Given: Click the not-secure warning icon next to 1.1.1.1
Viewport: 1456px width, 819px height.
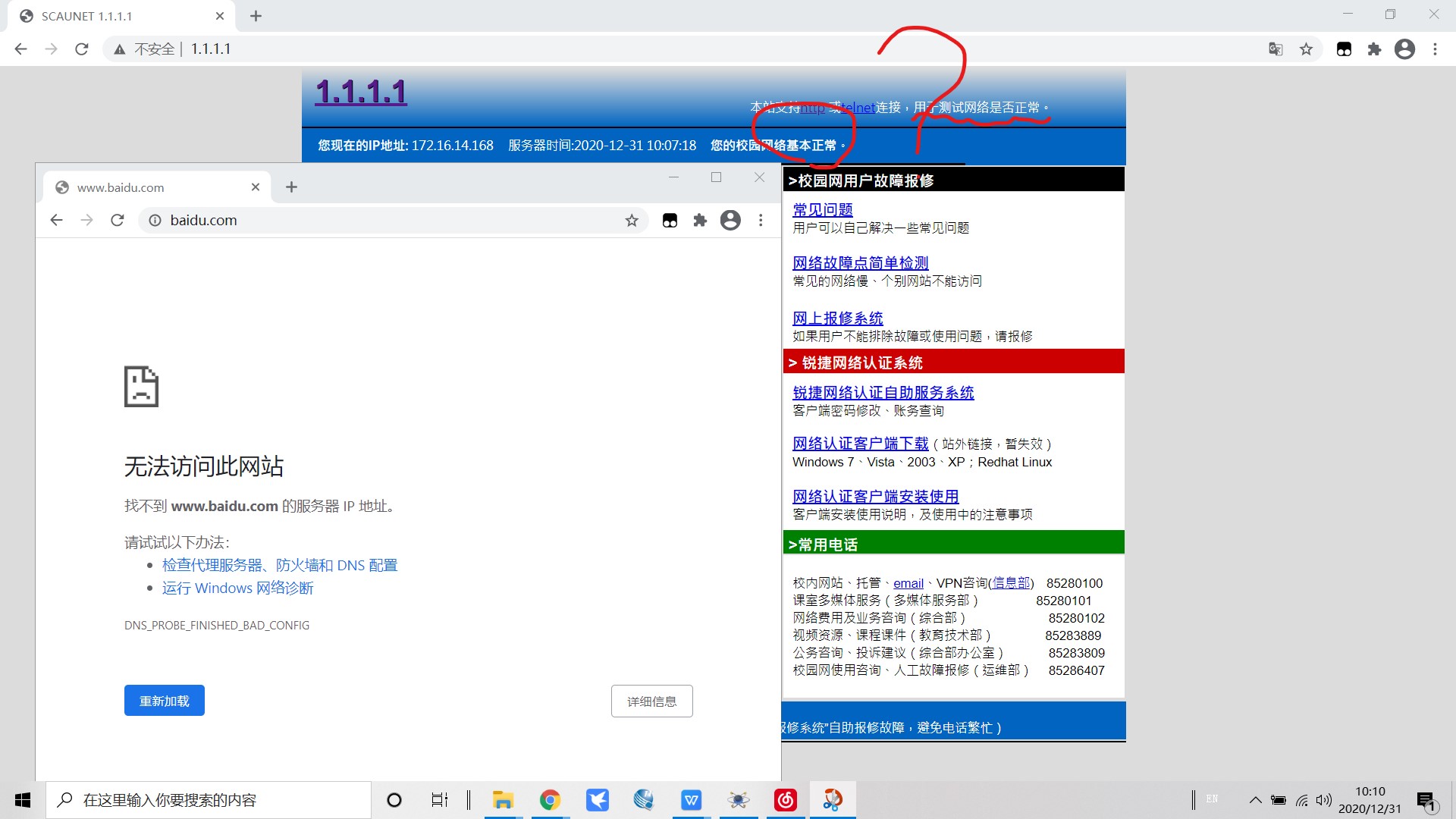Looking at the screenshot, I should (119, 49).
